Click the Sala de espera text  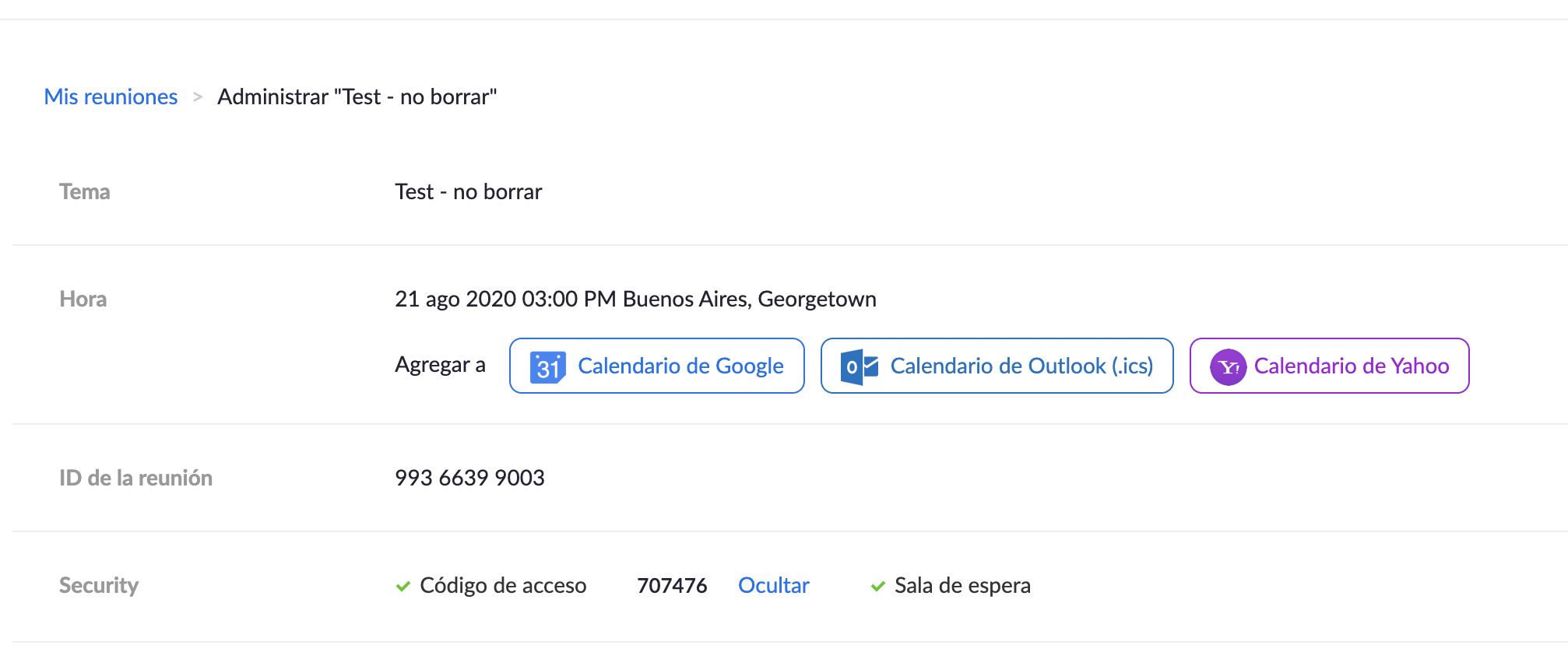[x=962, y=585]
